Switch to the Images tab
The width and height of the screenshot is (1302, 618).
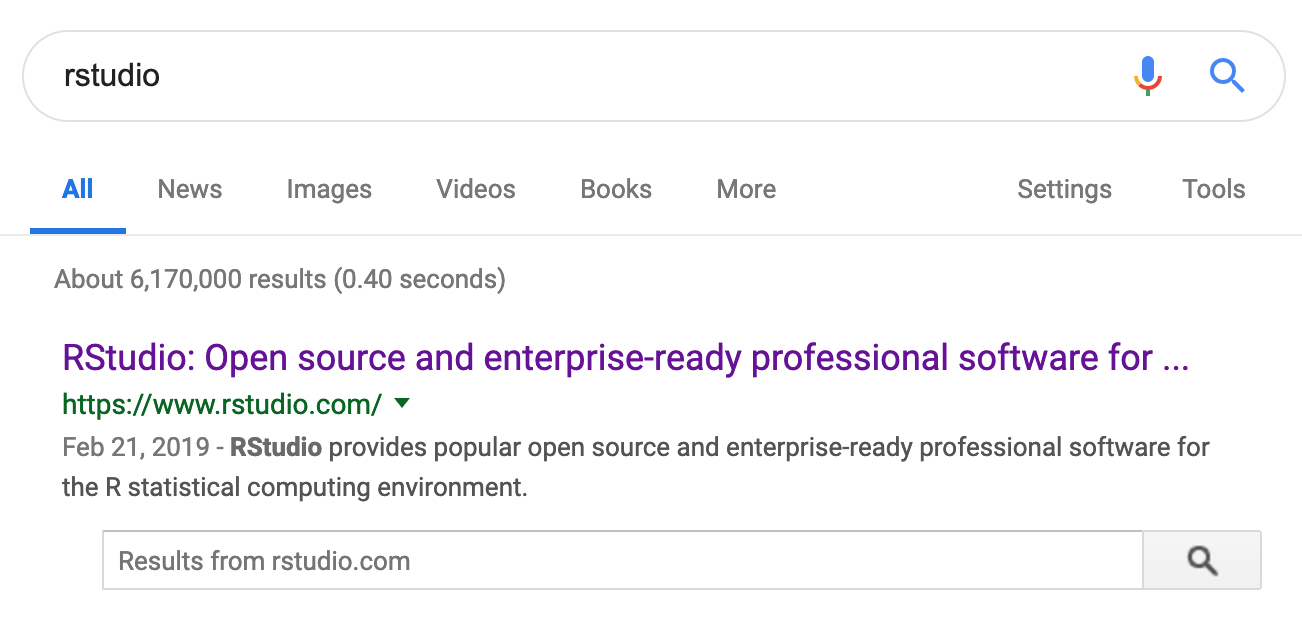click(x=329, y=189)
